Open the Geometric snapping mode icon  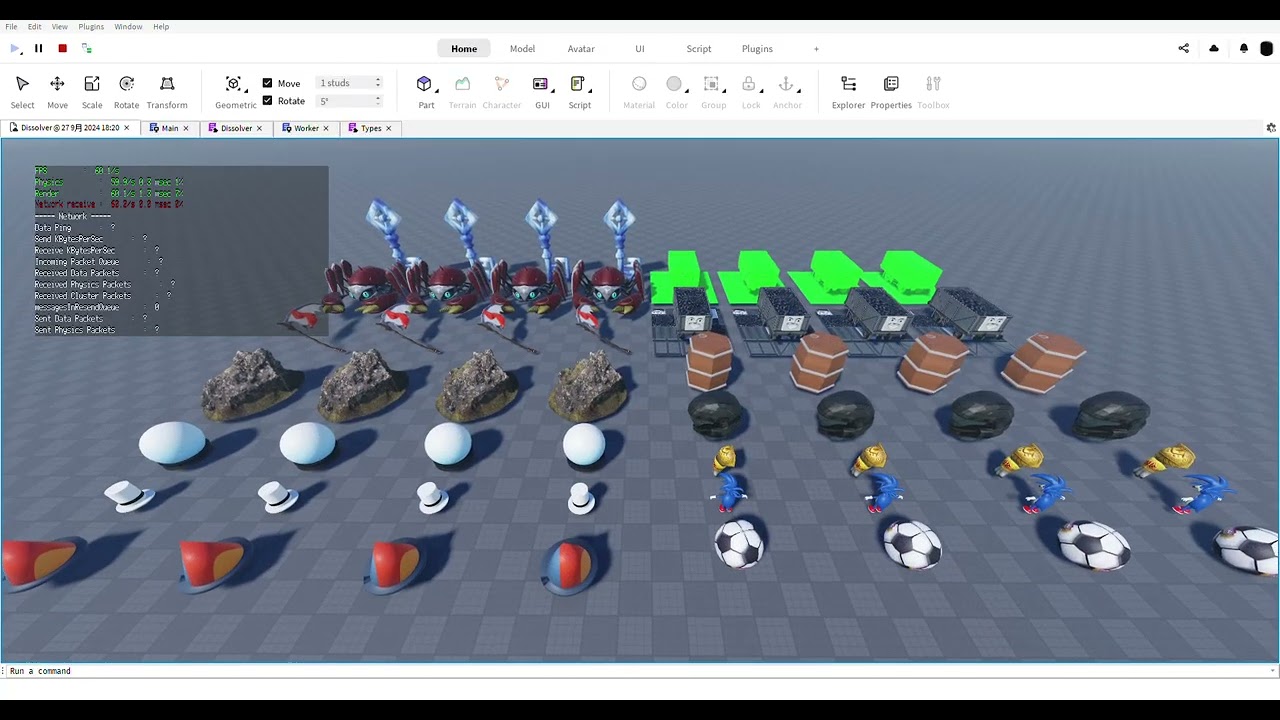point(233,84)
